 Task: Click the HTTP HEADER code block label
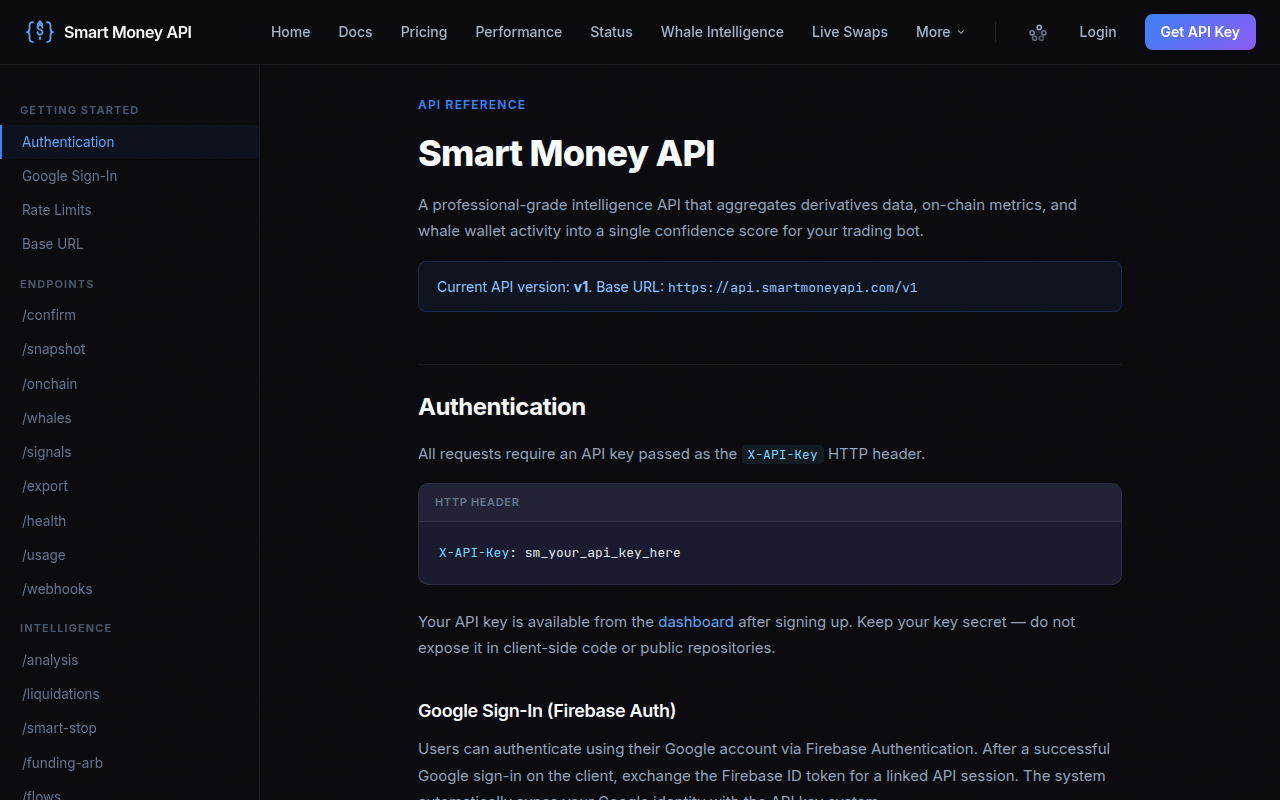click(x=477, y=502)
